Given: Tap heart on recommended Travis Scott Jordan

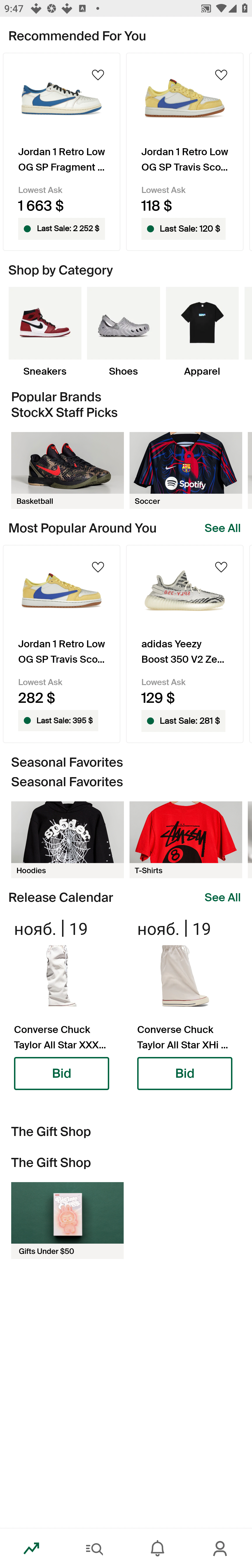Looking at the screenshot, I should [x=221, y=75].
